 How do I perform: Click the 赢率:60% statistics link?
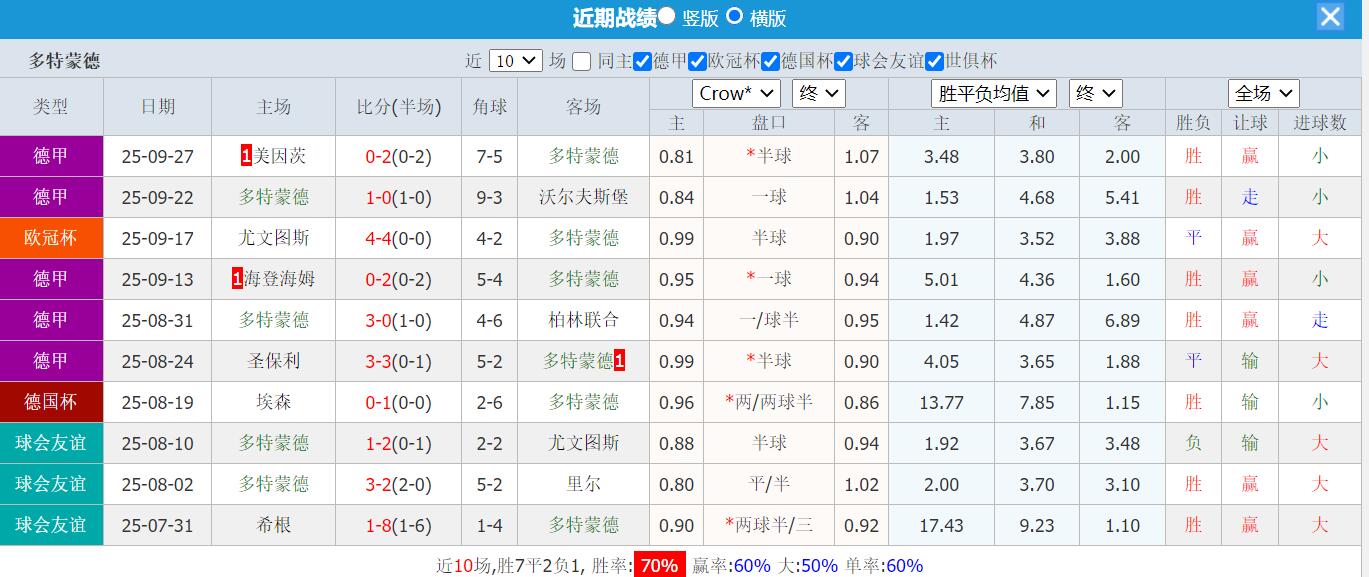coord(732,565)
